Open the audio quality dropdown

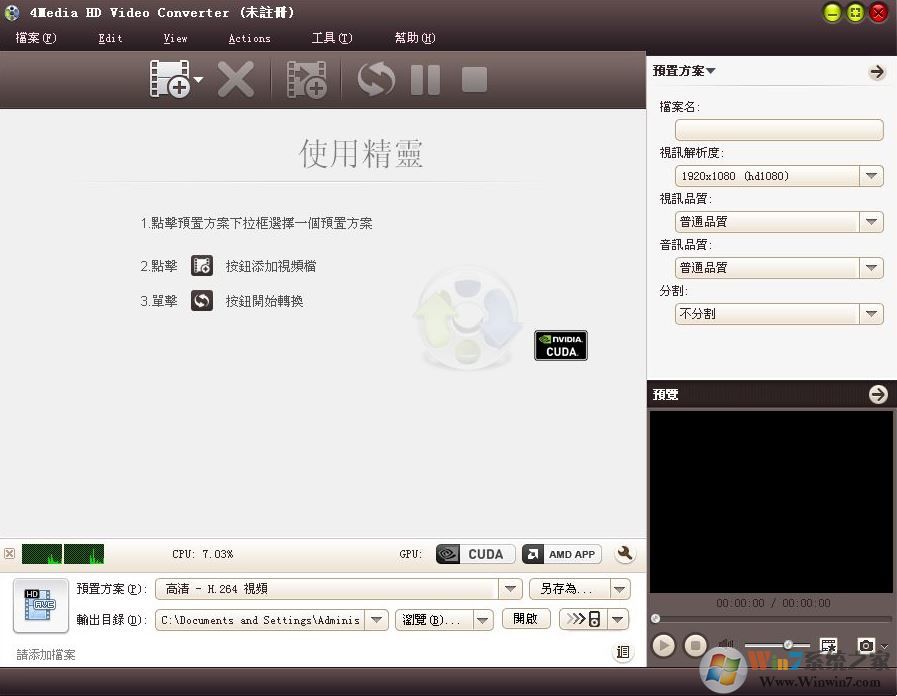(x=870, y=268)
